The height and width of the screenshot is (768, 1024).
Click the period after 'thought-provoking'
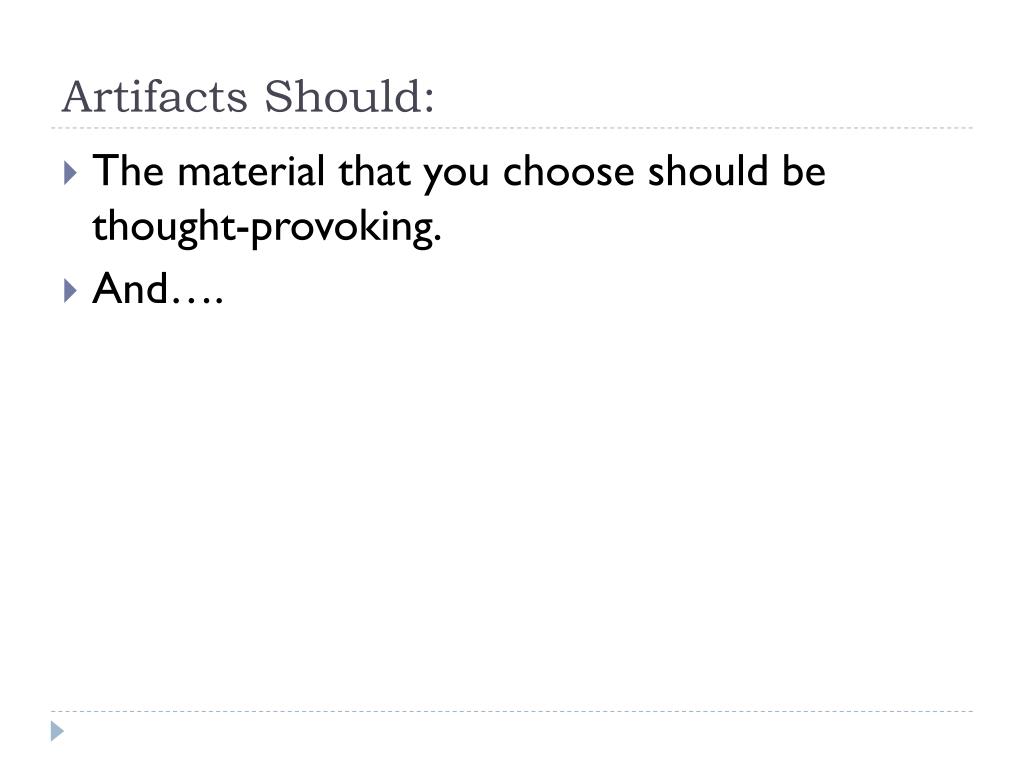coord(438,240)
